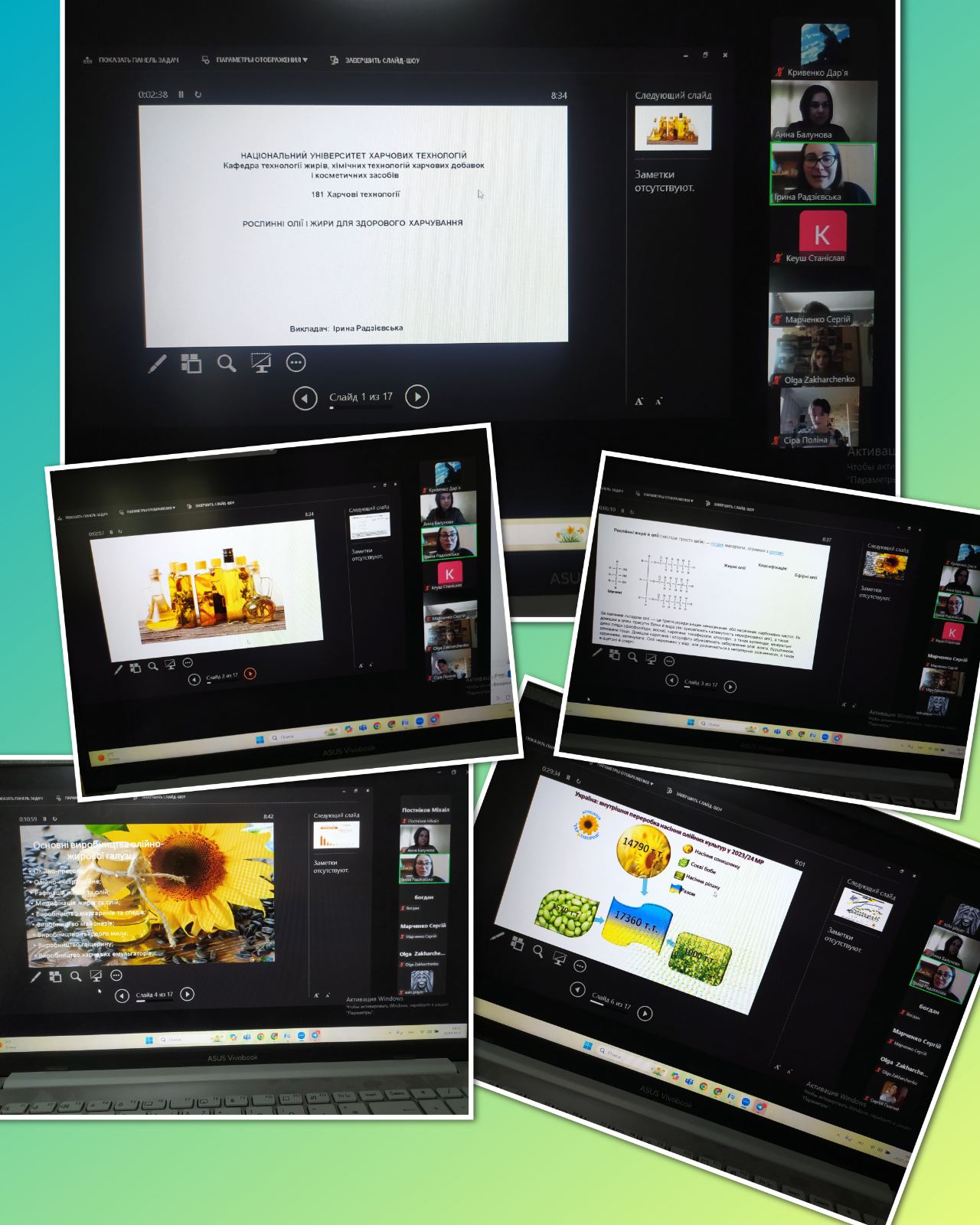Open the three-dot more options below slide 1
Image resolution: width=980 pixels, height=1225 pixels.
(x=296, y=363)
